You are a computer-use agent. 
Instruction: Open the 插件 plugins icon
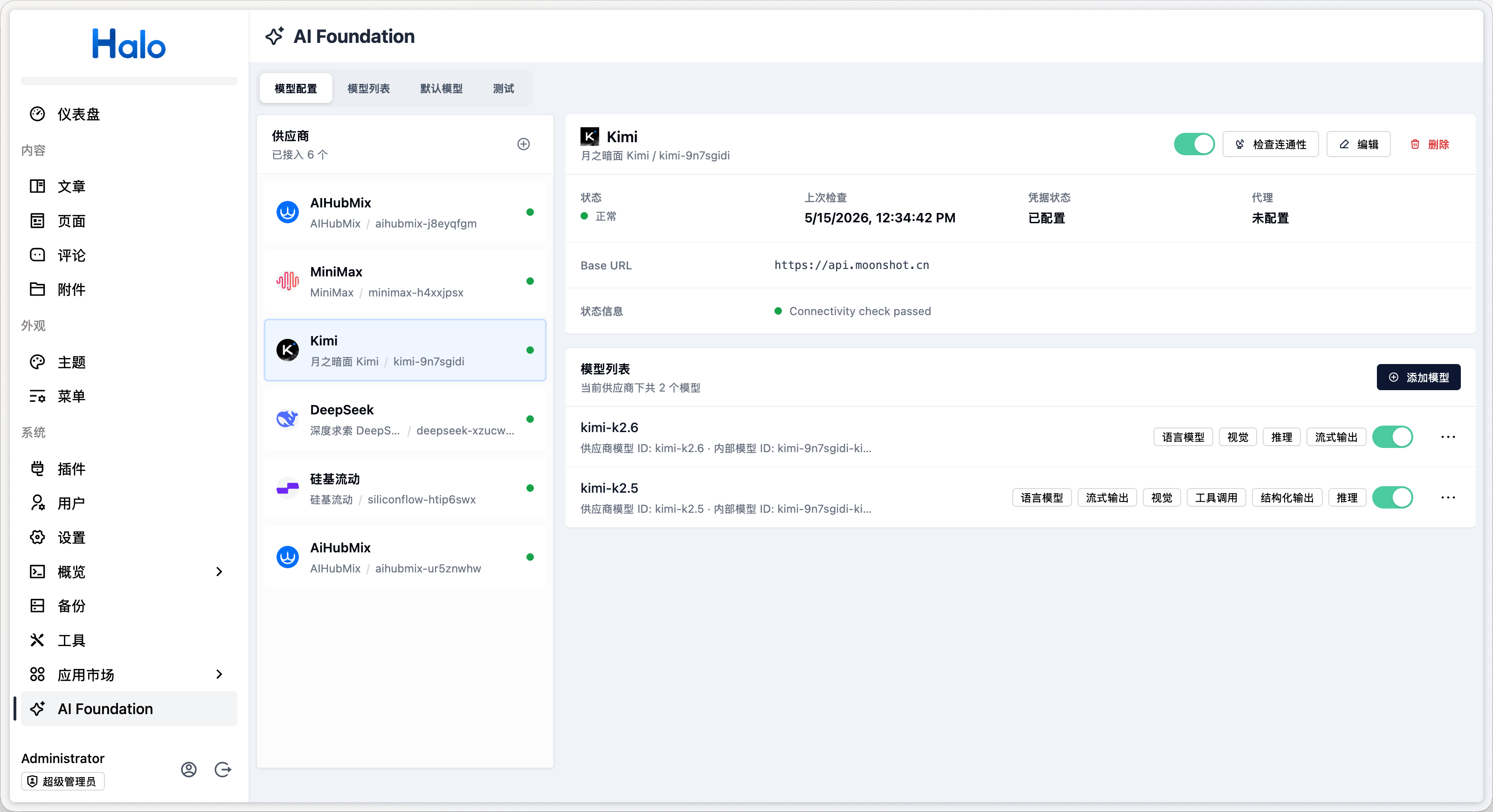coord(37,468)
